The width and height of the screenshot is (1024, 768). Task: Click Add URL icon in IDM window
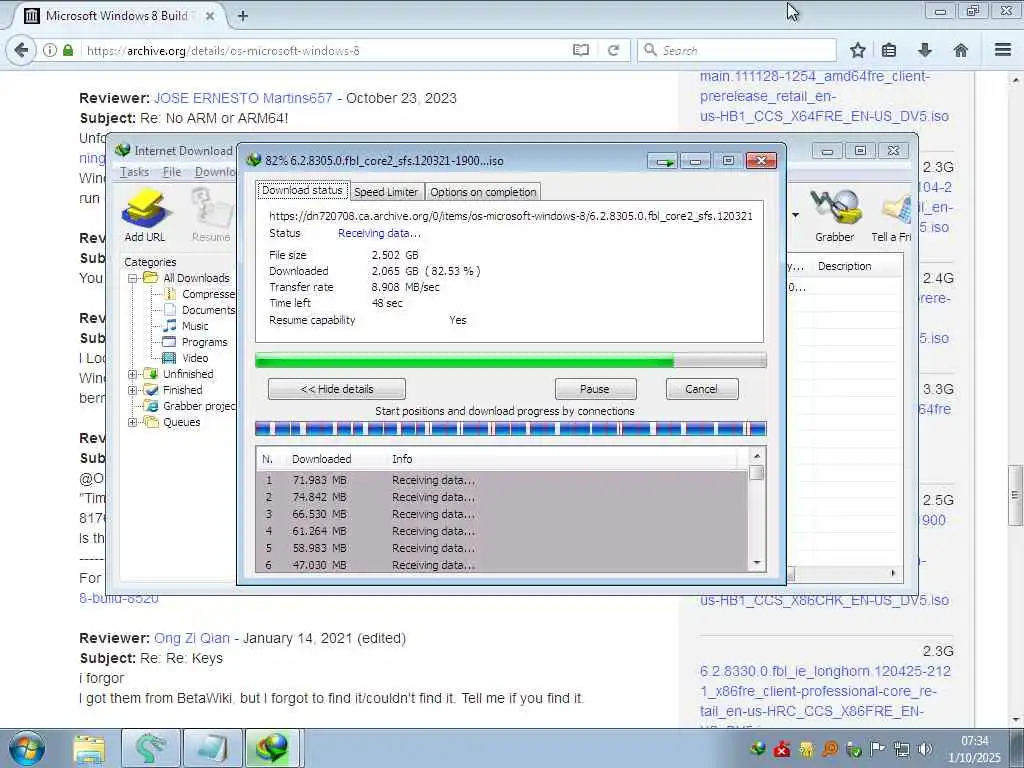click(x=145, y=216)
